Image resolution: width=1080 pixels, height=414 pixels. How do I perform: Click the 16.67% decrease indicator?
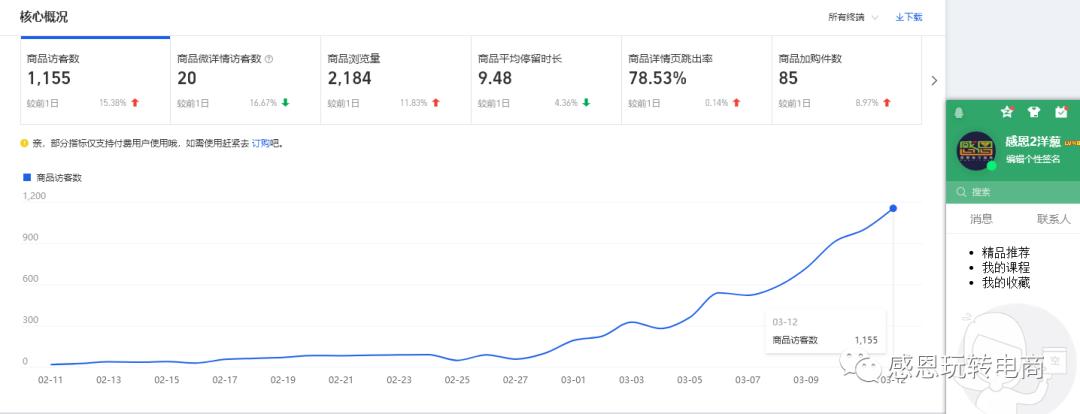coord(269,103)
